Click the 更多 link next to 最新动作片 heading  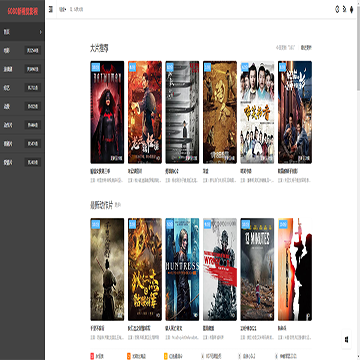tap(118, 205)
